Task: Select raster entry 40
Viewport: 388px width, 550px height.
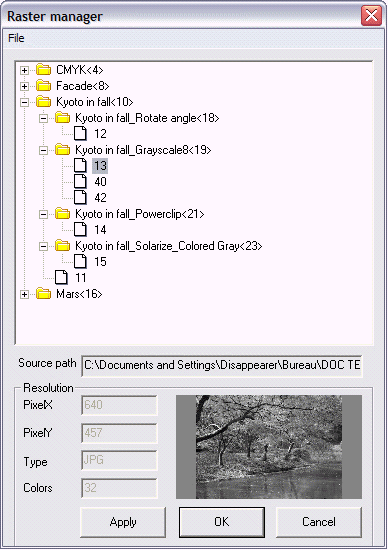Action: pyautogui.click(x=100, y=182)
